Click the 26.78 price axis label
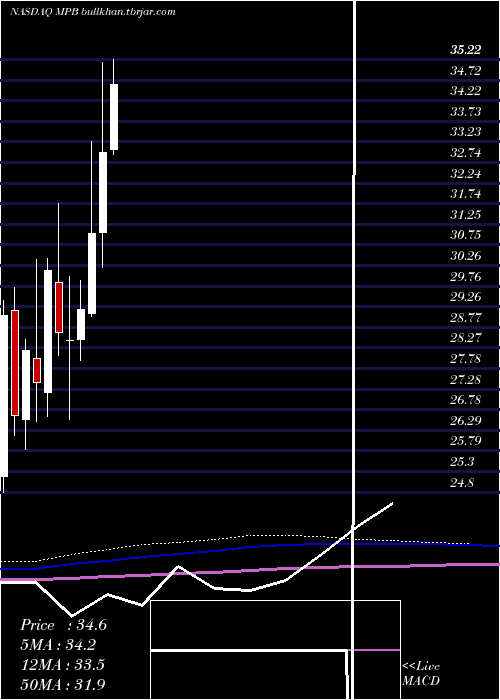The image size is (500, 700). pos(465,400)
